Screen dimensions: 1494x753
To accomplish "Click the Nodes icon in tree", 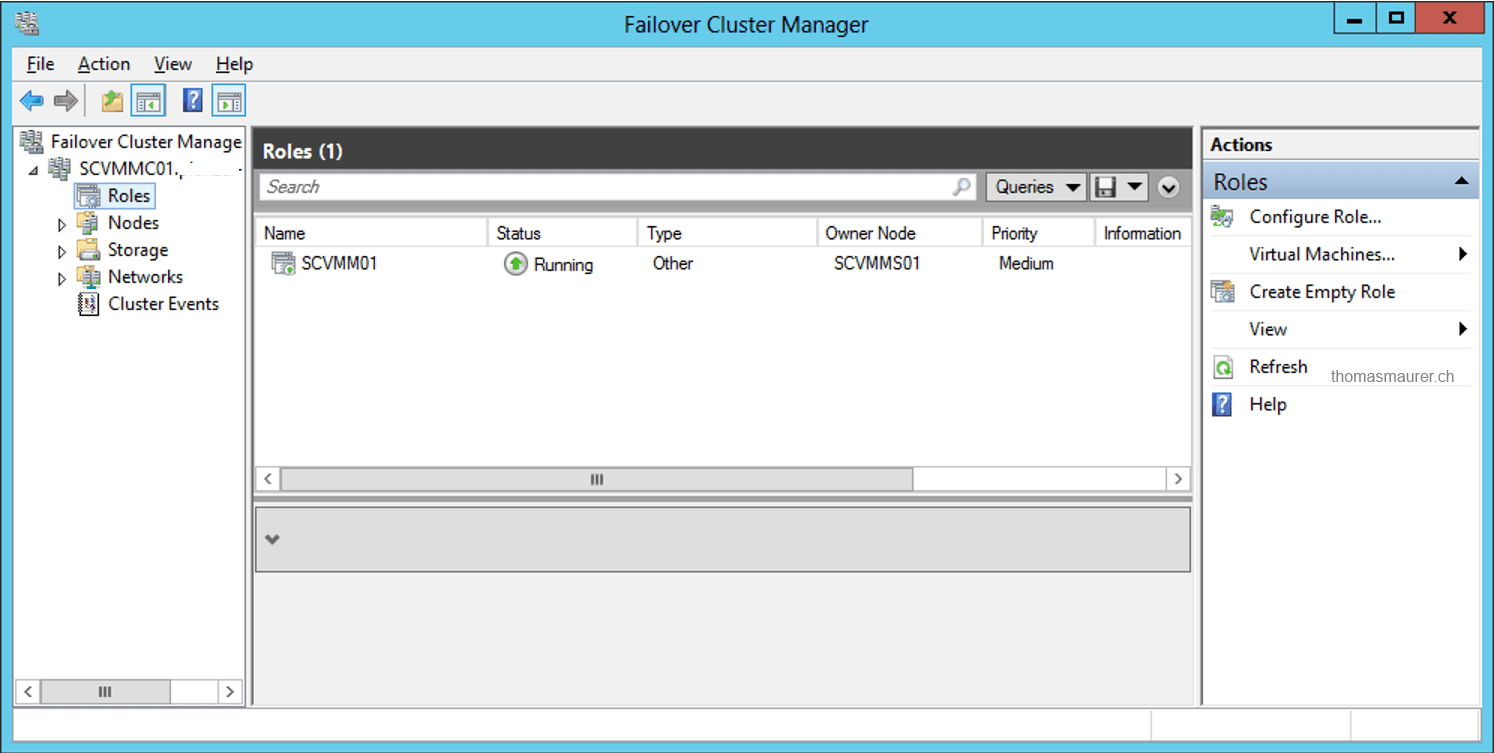I will coord(88,223).
